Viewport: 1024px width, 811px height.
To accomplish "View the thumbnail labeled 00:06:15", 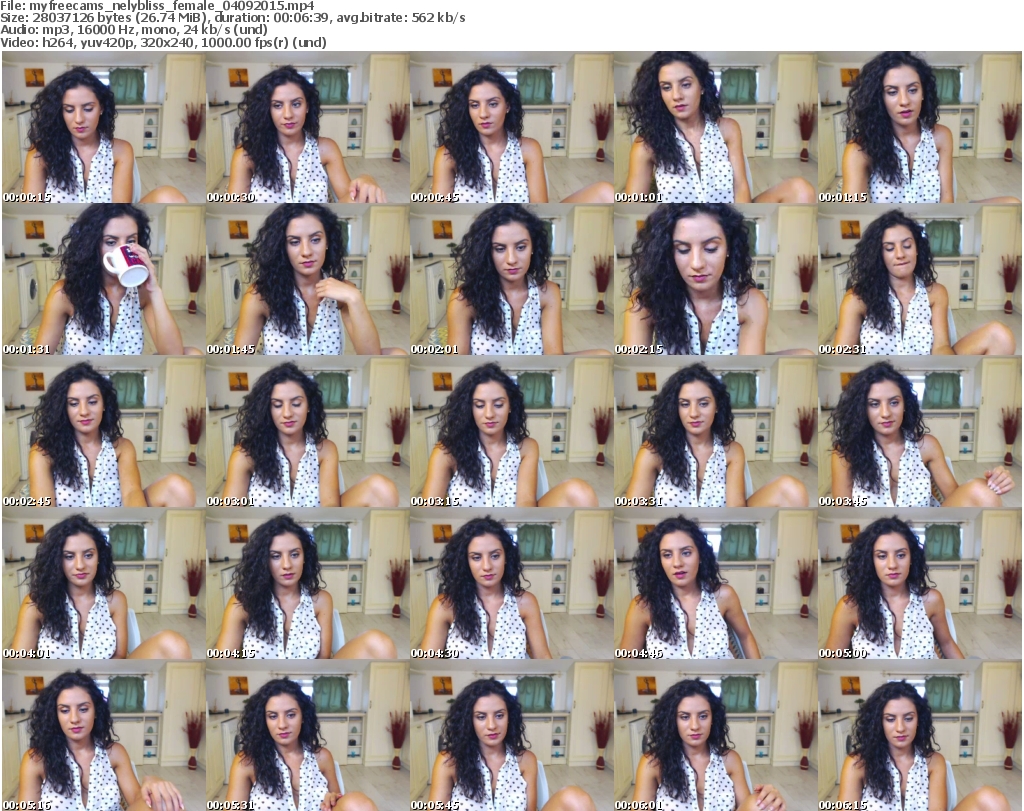I will 920,735.
